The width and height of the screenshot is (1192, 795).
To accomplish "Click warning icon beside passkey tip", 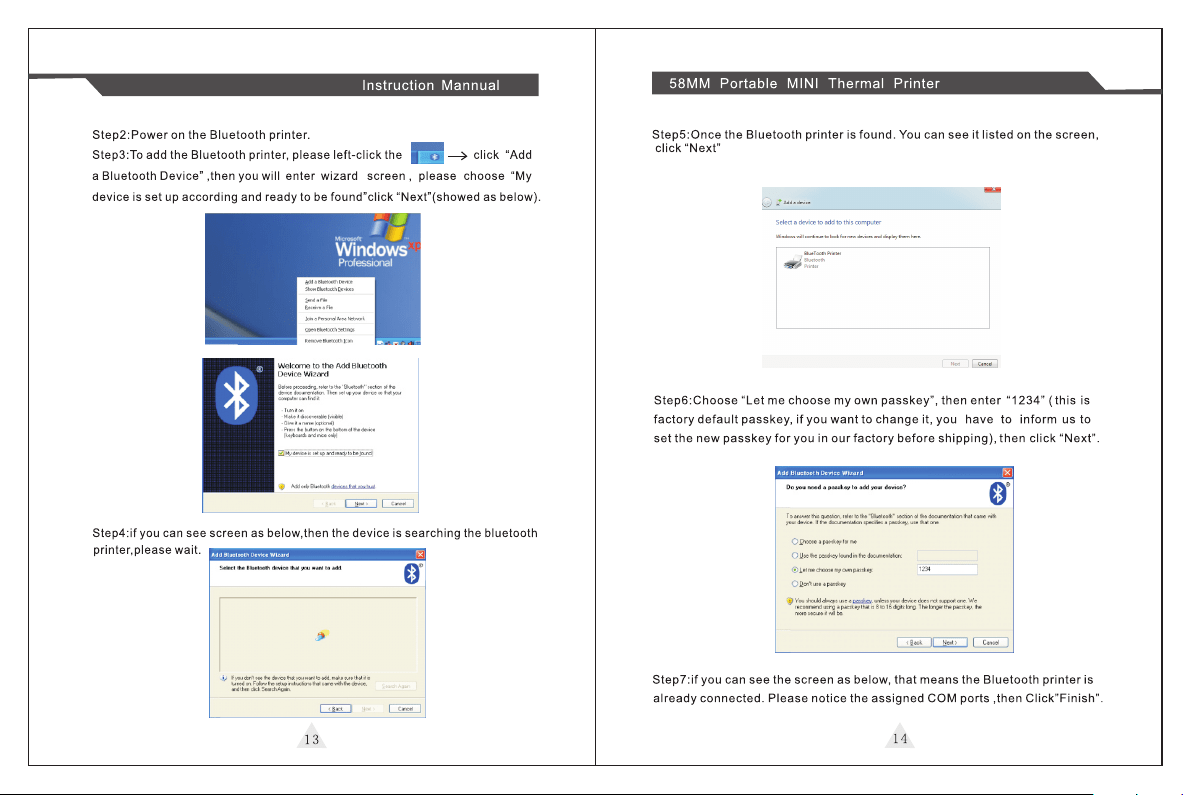I will coord(790,601).
